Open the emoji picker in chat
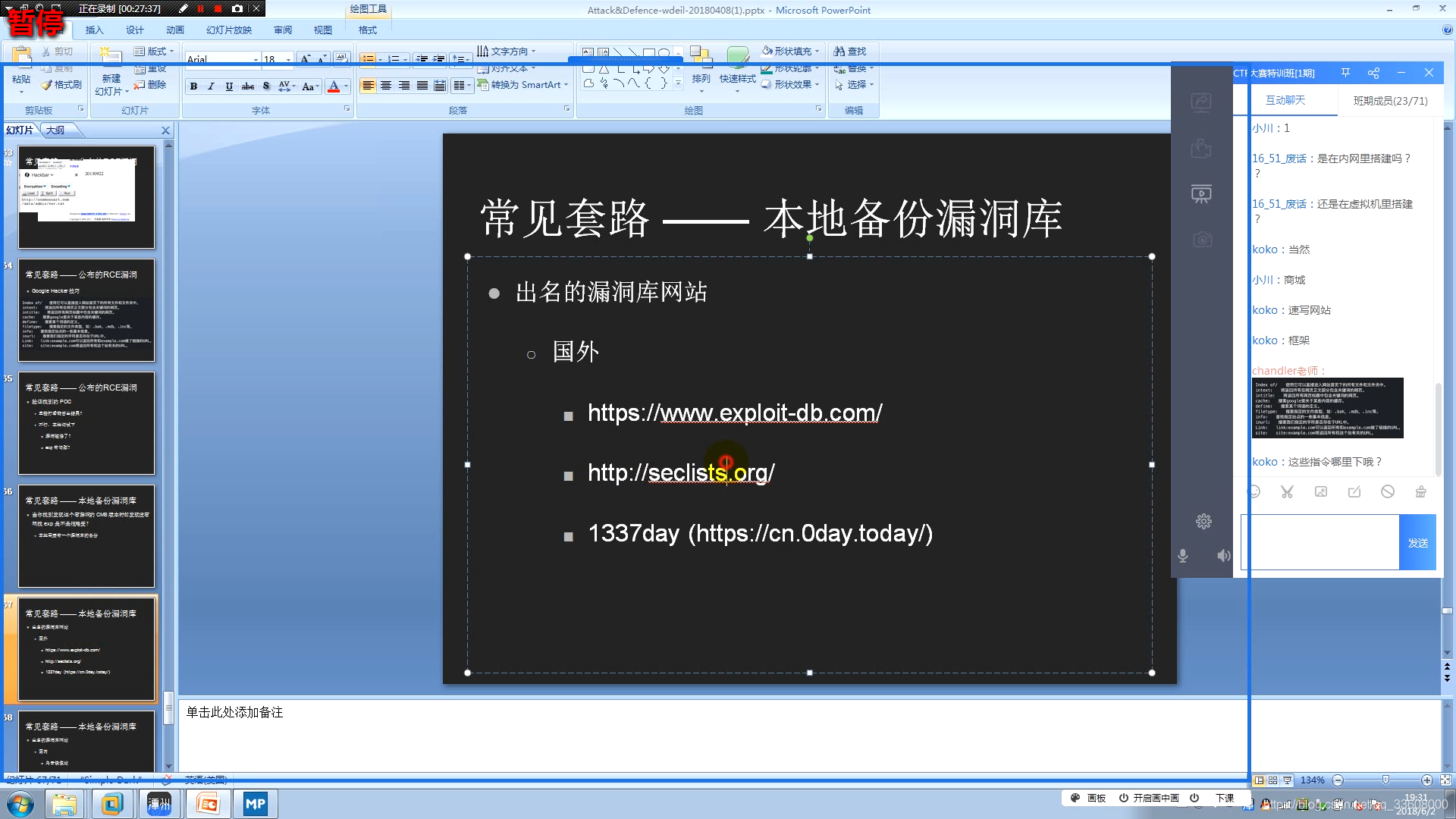This screenshot has height=819, width=1456. point(1254,492)
